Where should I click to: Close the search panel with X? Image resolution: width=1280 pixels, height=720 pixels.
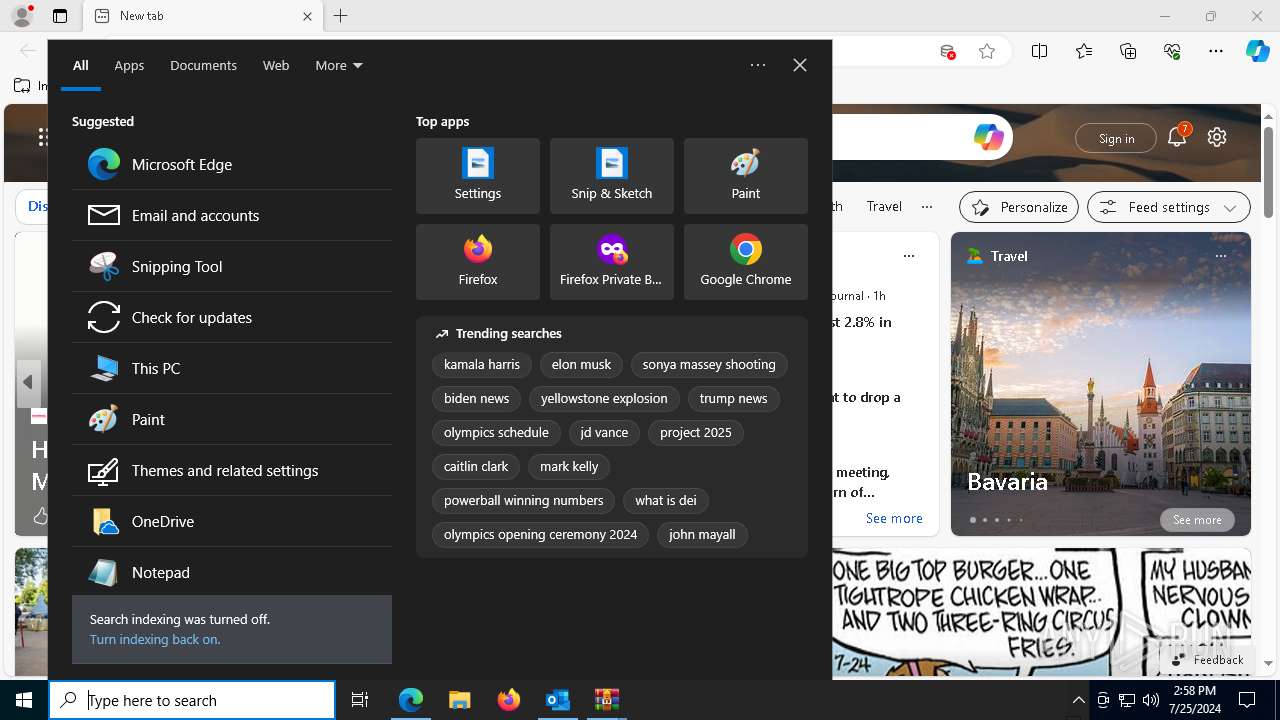tap(800, 65)
